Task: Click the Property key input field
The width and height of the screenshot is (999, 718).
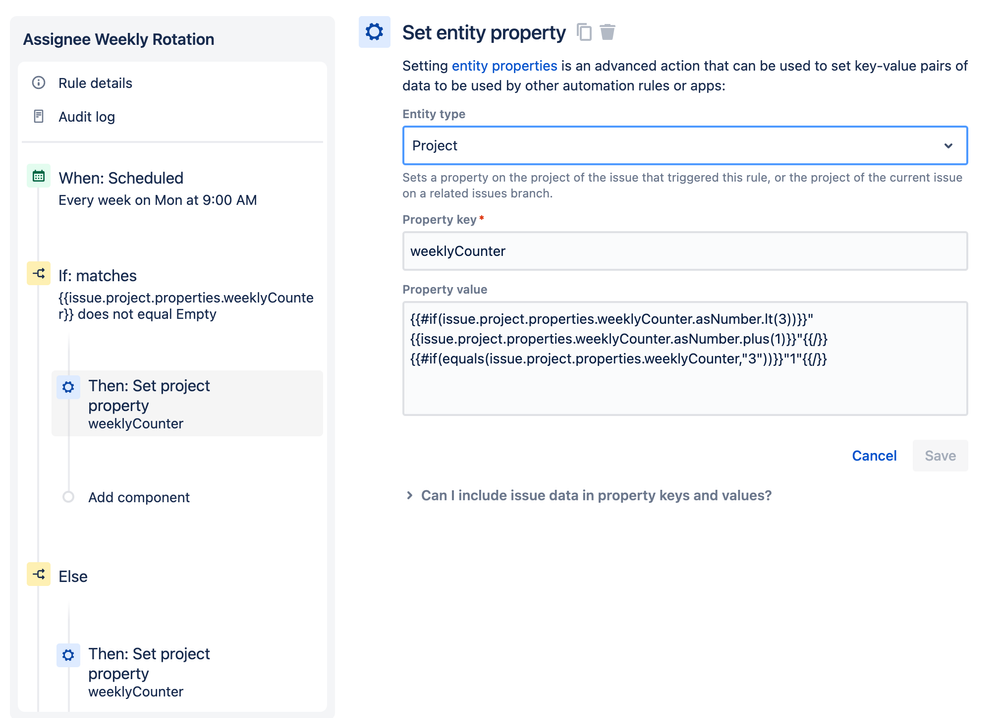Action: (x=684, y=251)
